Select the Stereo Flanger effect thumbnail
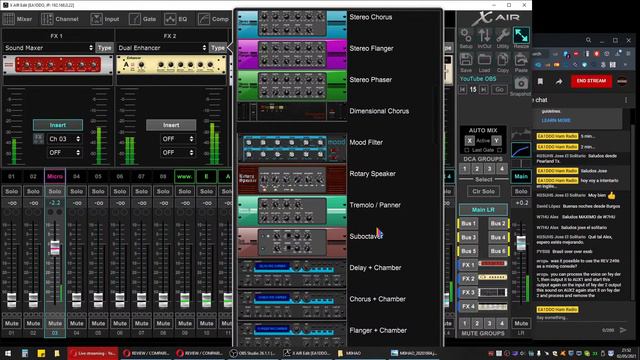640x360 pixels. (x=292, y=54)
